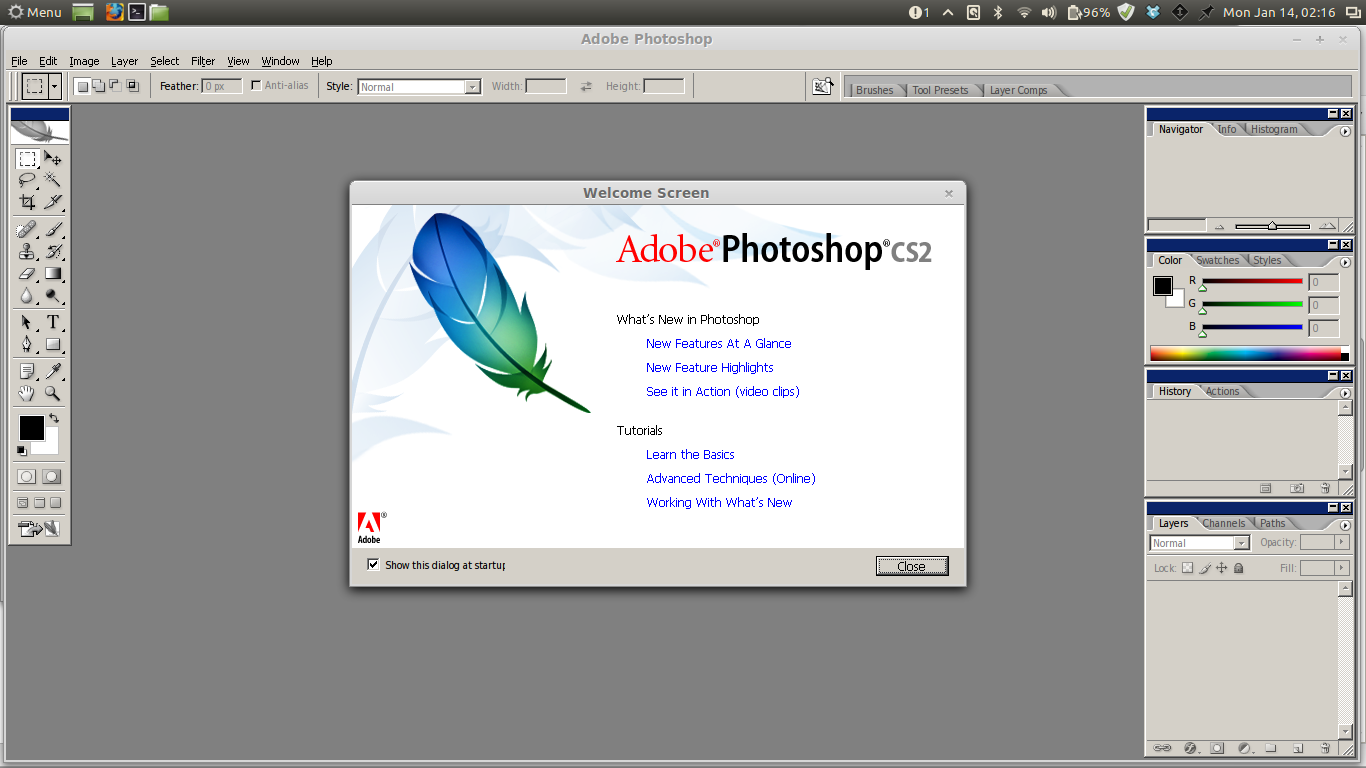Image resolution: width=1366 pixels, height=768 pixels.
Task: Open New Feature Highlights link
Action: pyautogui.click(x=709, y=367)
